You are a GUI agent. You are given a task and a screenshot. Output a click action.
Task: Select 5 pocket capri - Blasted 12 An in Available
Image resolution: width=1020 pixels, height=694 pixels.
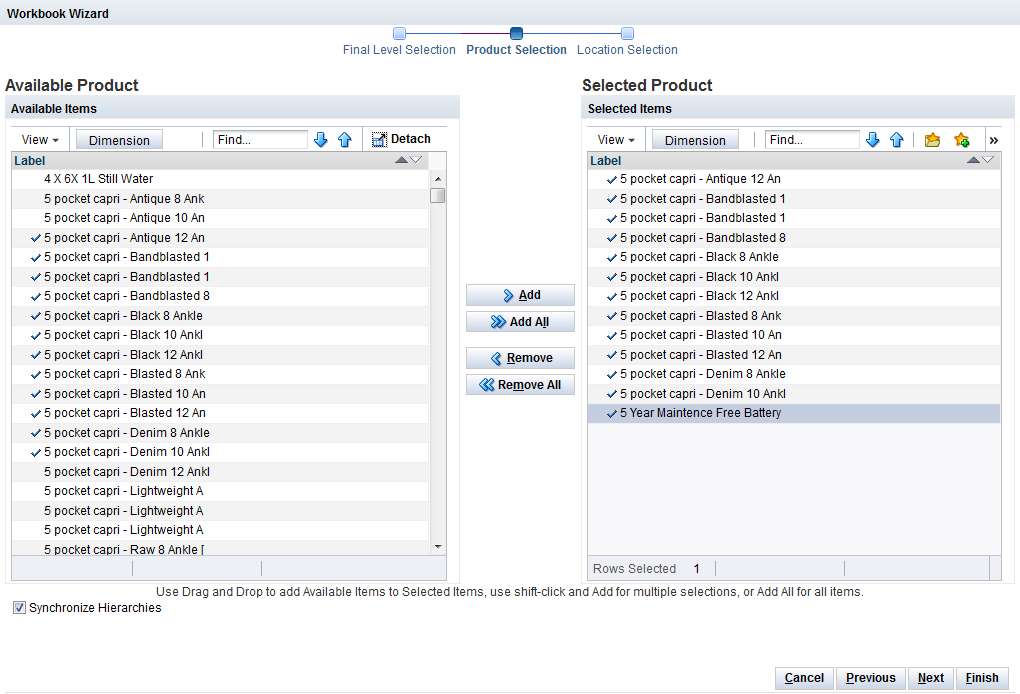220,413
